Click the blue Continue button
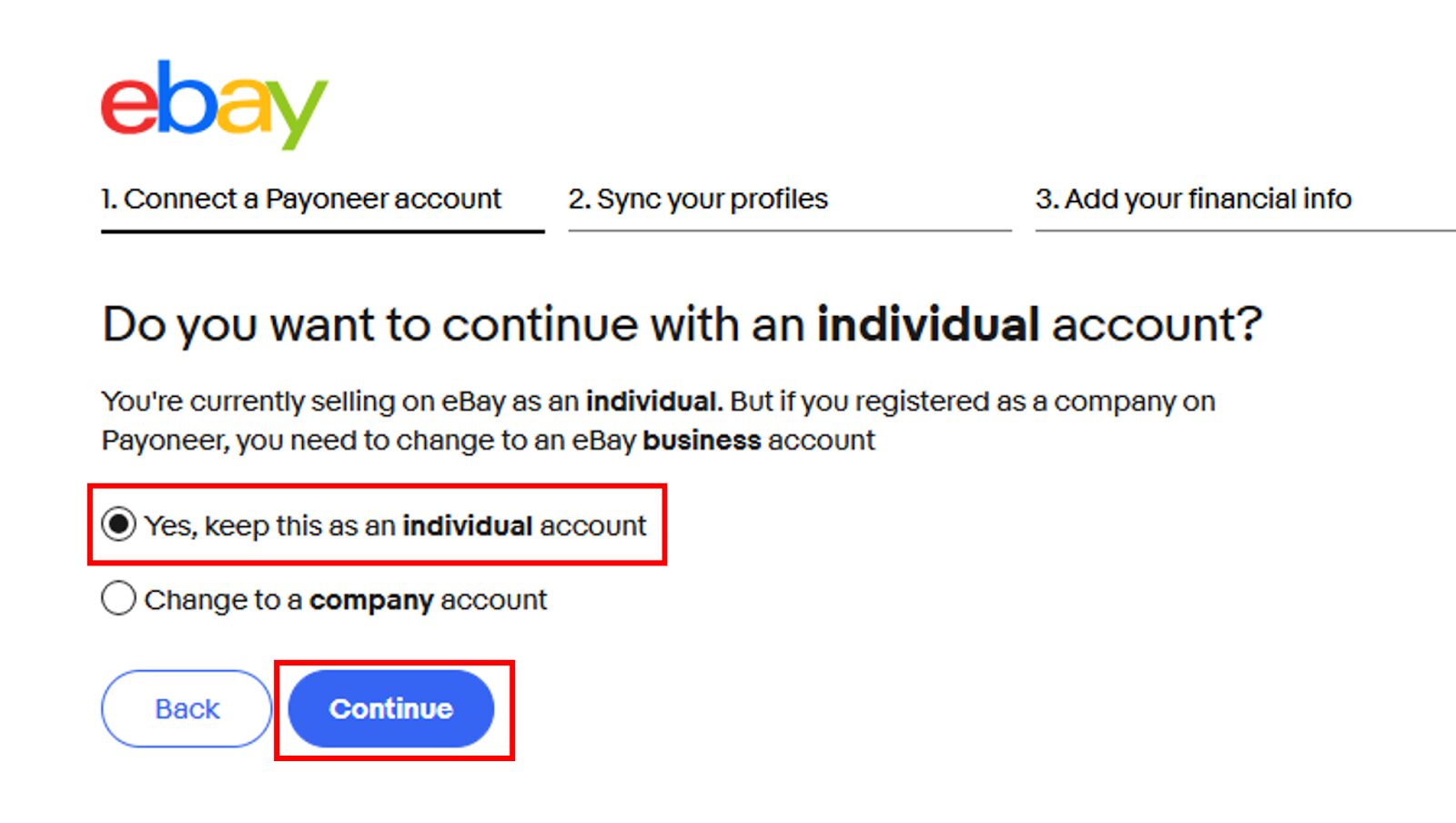This screenshot has height=823, width=1456. pos(391,708)
